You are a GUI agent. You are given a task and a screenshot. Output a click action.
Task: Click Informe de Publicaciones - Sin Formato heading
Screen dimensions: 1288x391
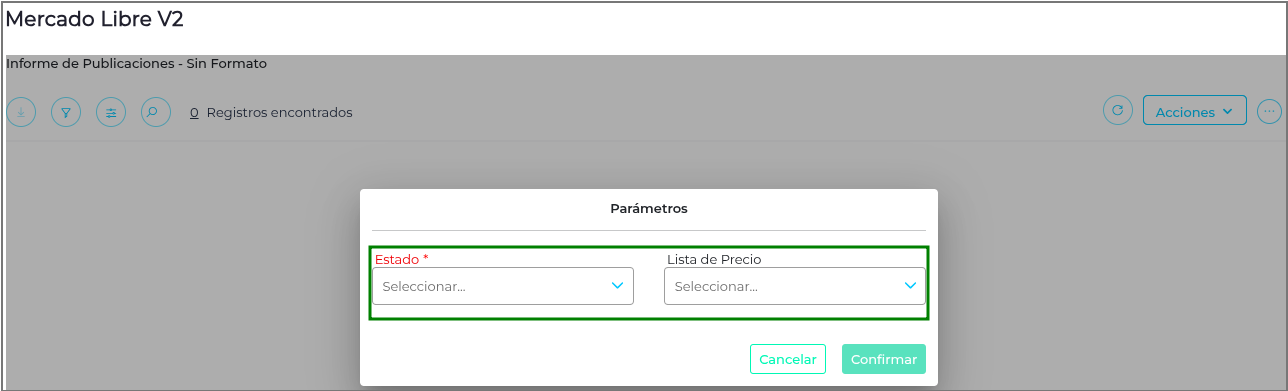point(136,63)
